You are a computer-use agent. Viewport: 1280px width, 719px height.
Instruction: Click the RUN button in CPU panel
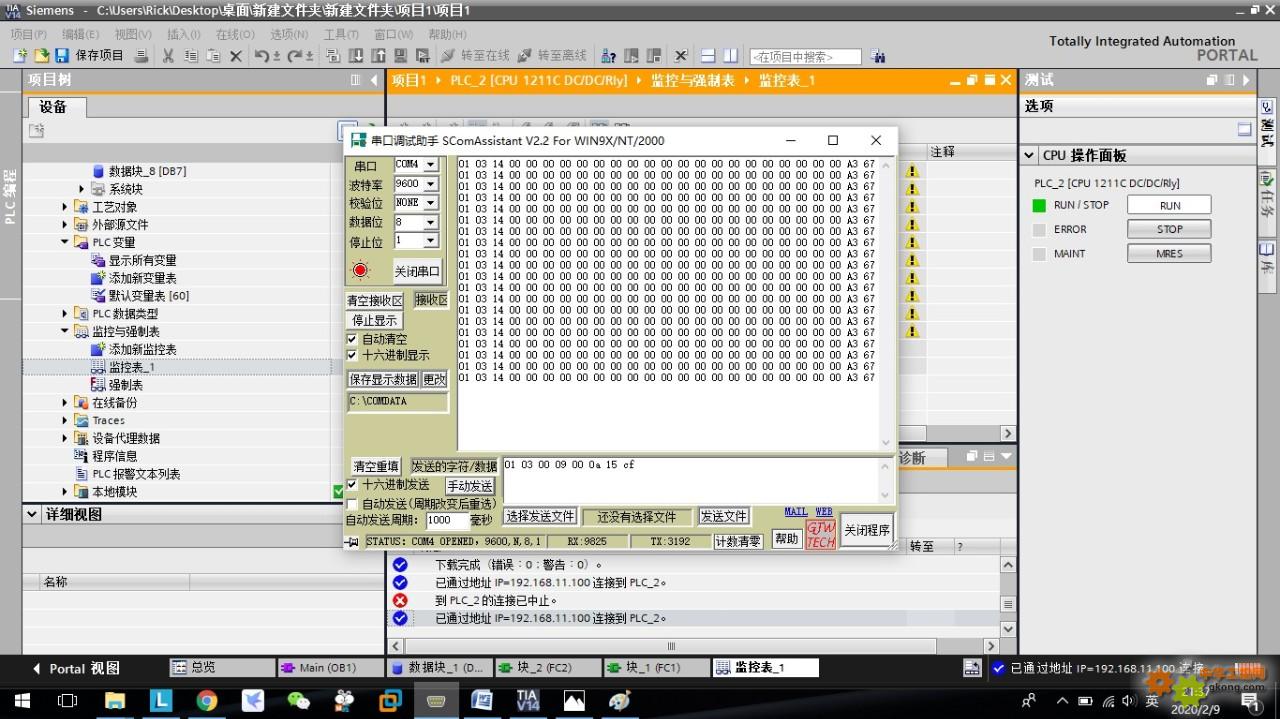click(x=1169, y=205)
